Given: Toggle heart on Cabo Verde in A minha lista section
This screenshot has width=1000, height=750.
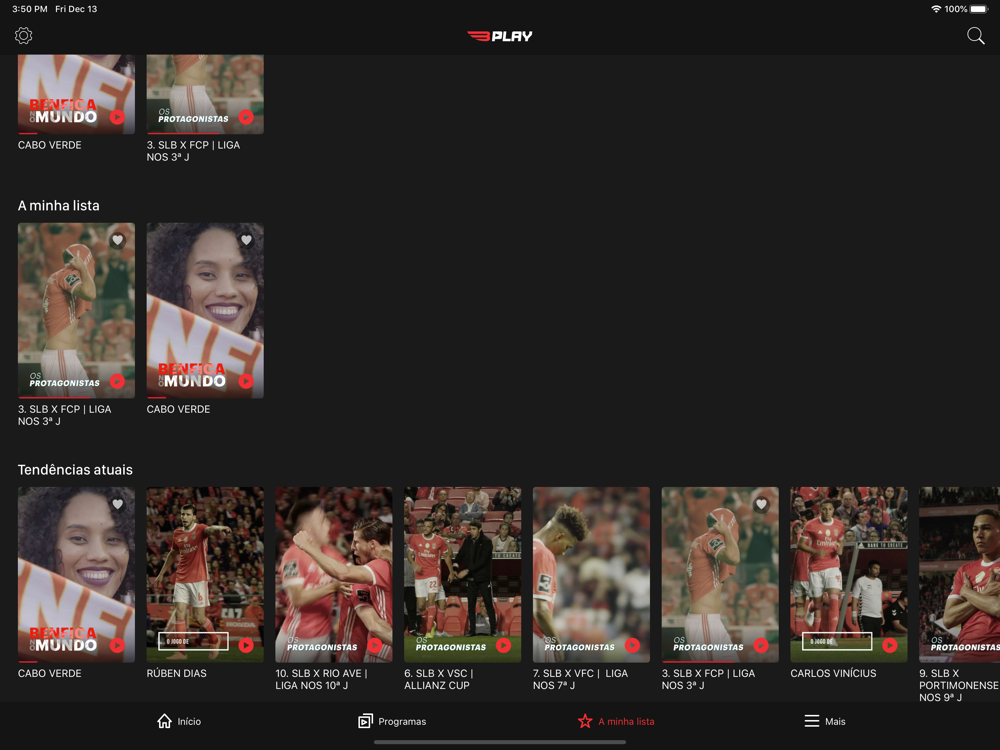Looking at the screenshot, I should coord(246,240).
